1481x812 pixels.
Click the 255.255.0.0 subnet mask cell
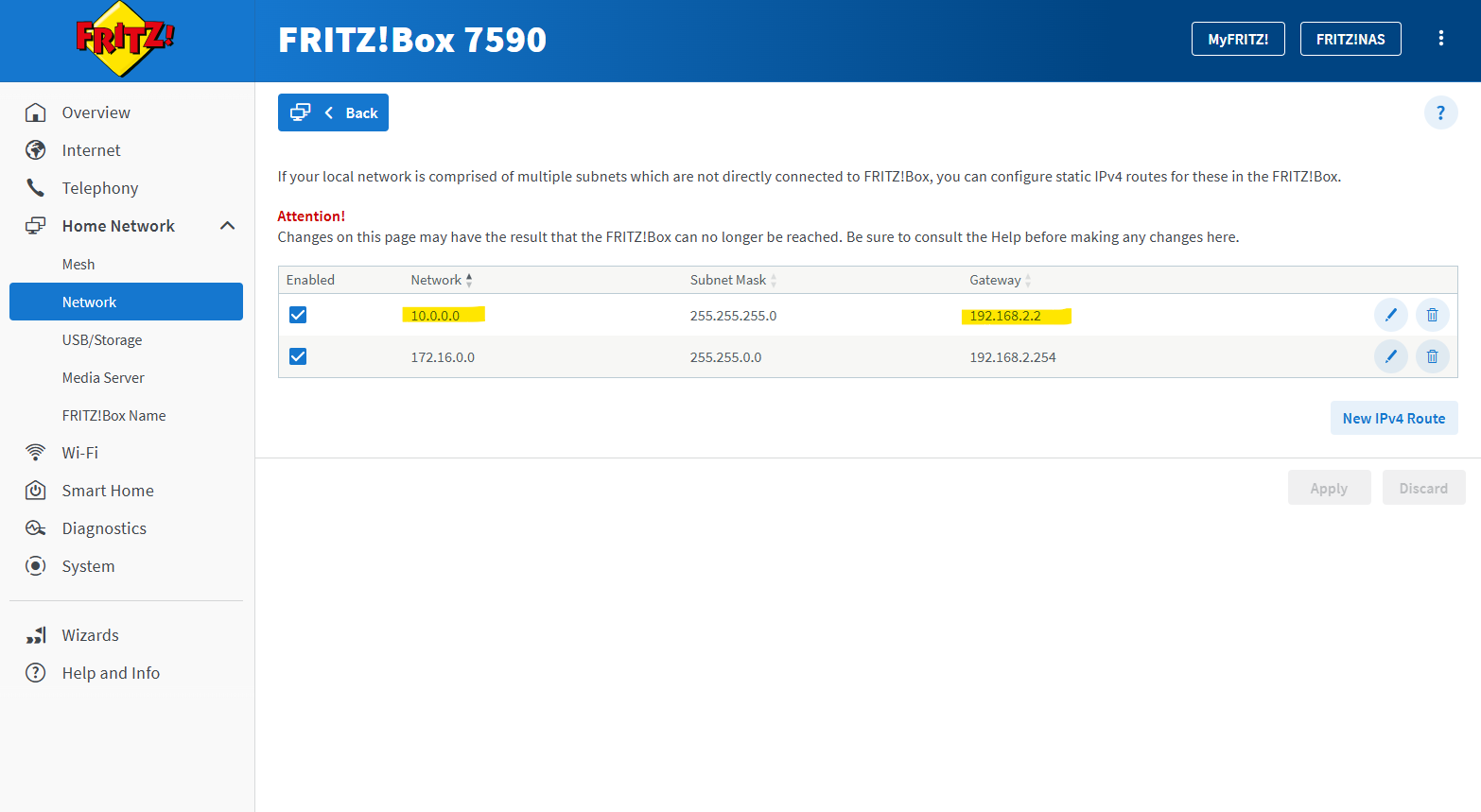(x=725, y=357)
